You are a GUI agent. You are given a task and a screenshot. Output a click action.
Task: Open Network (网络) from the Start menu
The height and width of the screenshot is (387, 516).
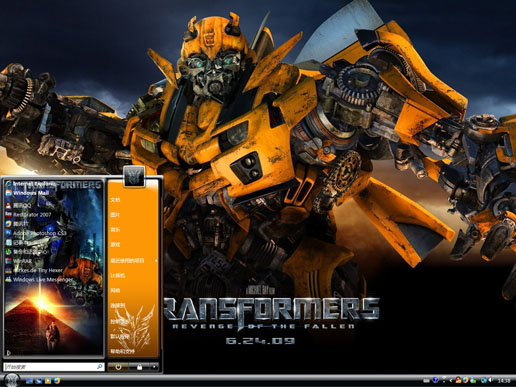click(x=115, y=291)
